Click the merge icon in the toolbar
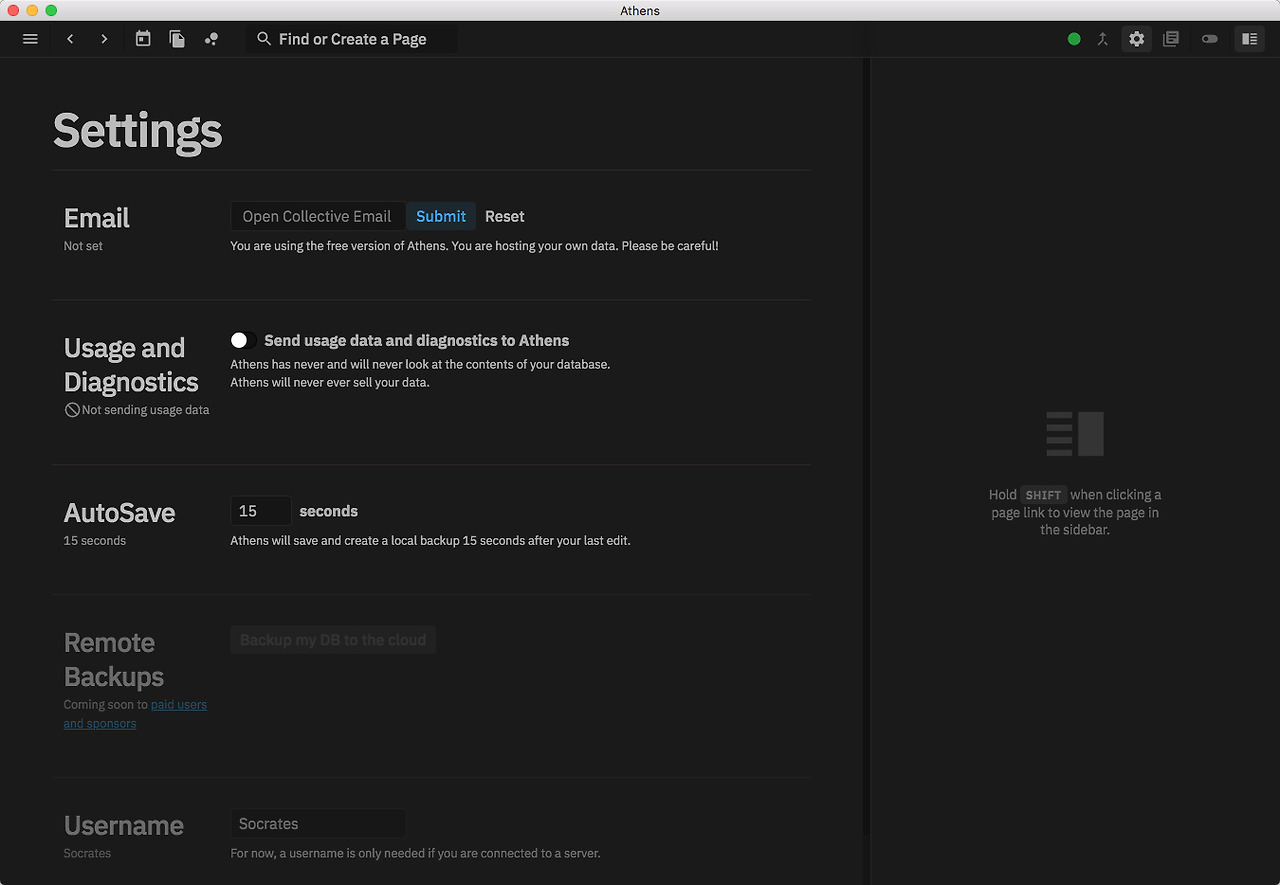 1103,39
